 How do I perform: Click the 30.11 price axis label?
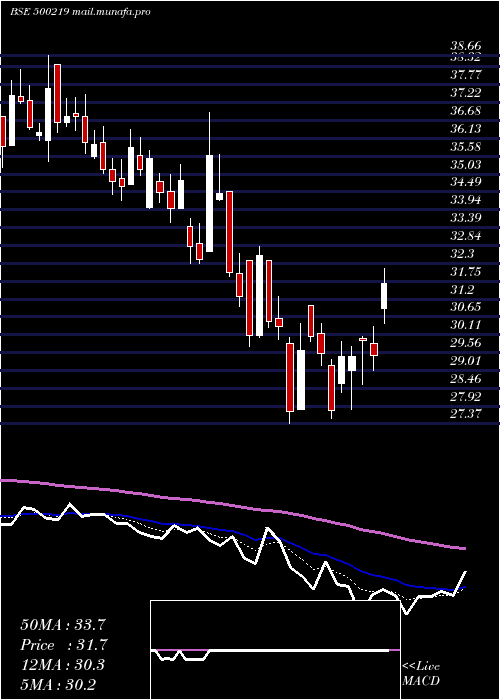(x=466, y=325)
